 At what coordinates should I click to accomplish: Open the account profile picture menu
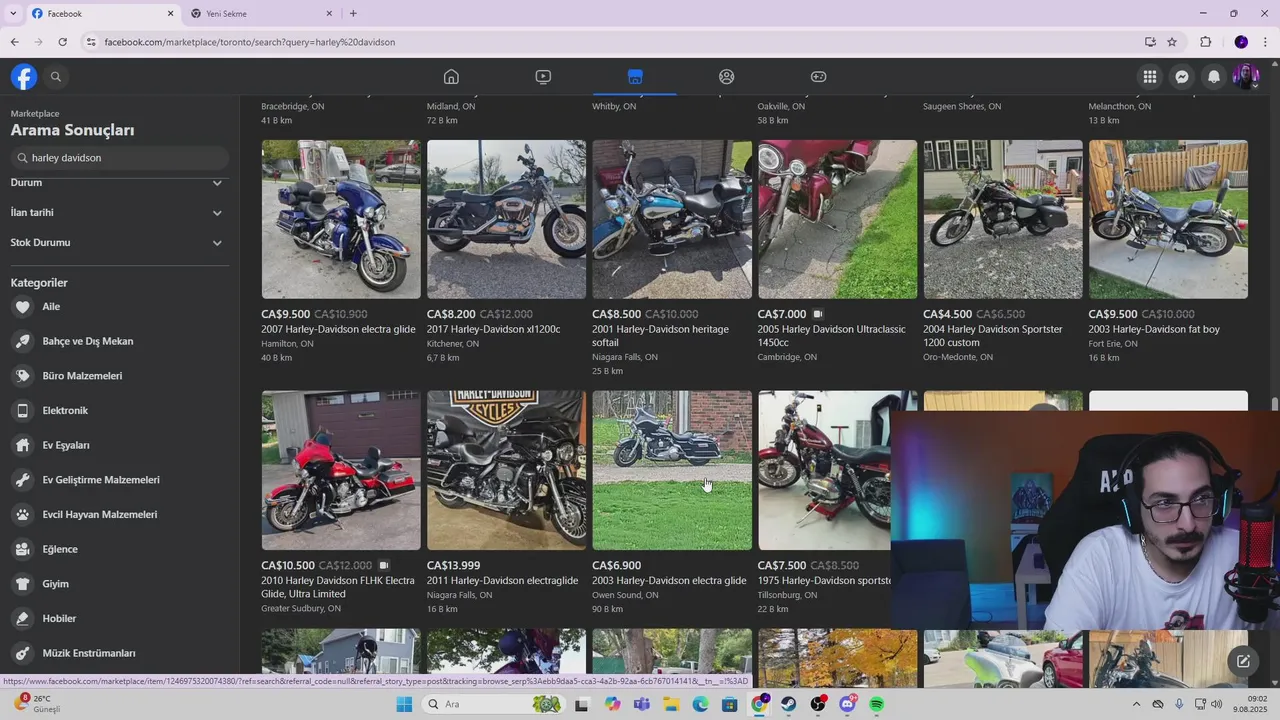[x=1246, y=77]
